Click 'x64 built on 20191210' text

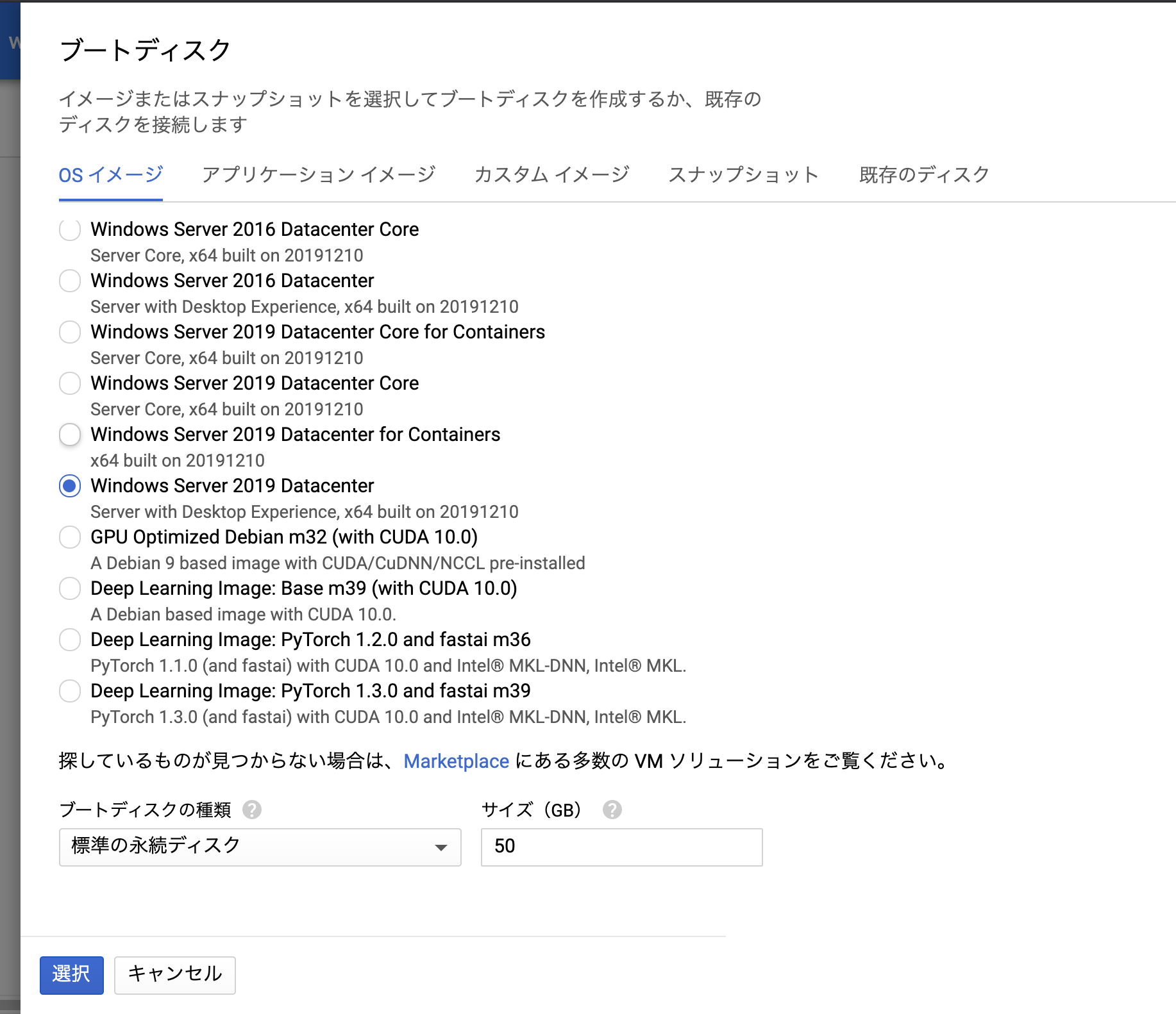click(178, 461)
